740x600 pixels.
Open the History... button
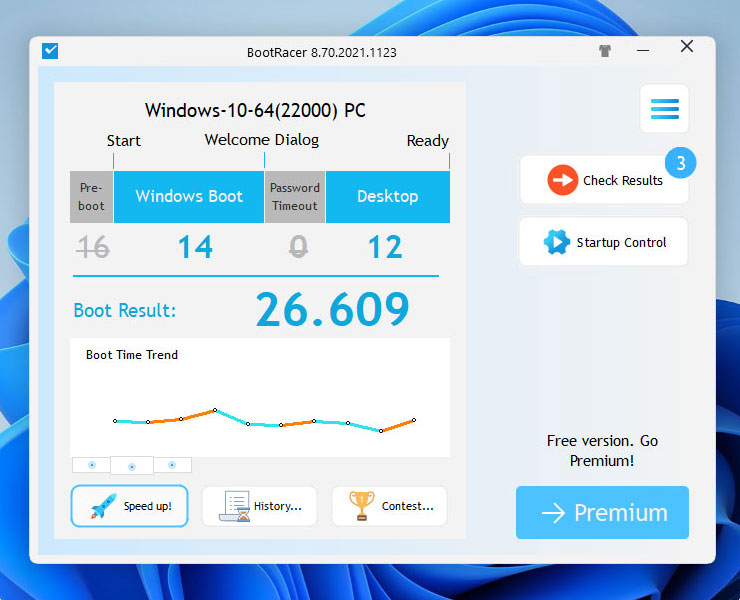(259, 506)
